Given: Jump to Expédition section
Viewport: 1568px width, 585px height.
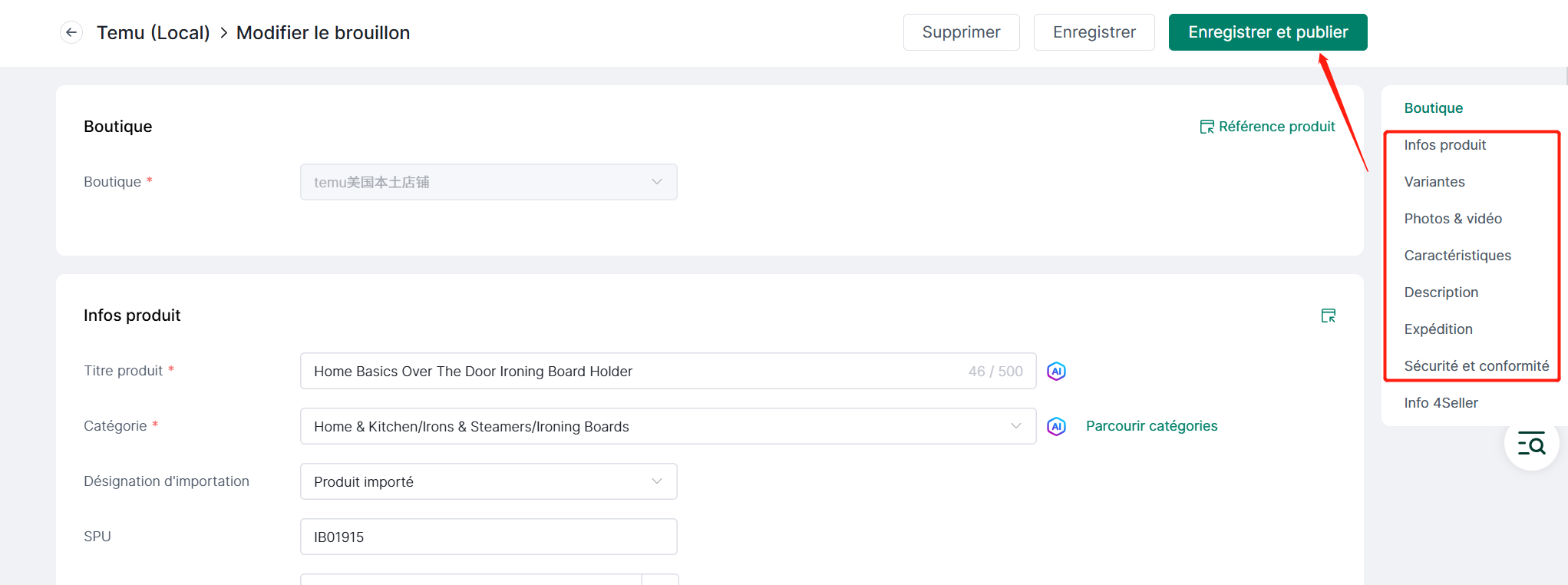Looking at the screenshot, I should point(1438,329).
